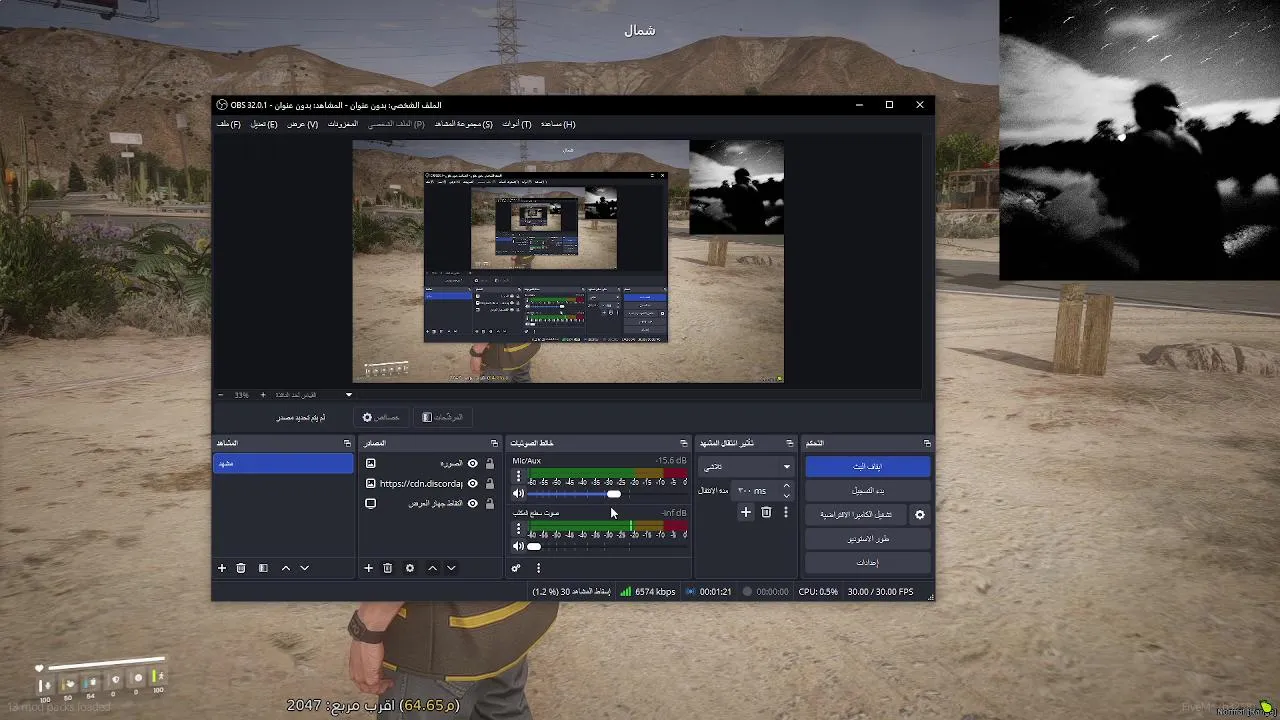The image size is (1280, 720).
Task: Pop out the Sources dock with its float icon
Action: pyautogui.click(x=494, y=443)
